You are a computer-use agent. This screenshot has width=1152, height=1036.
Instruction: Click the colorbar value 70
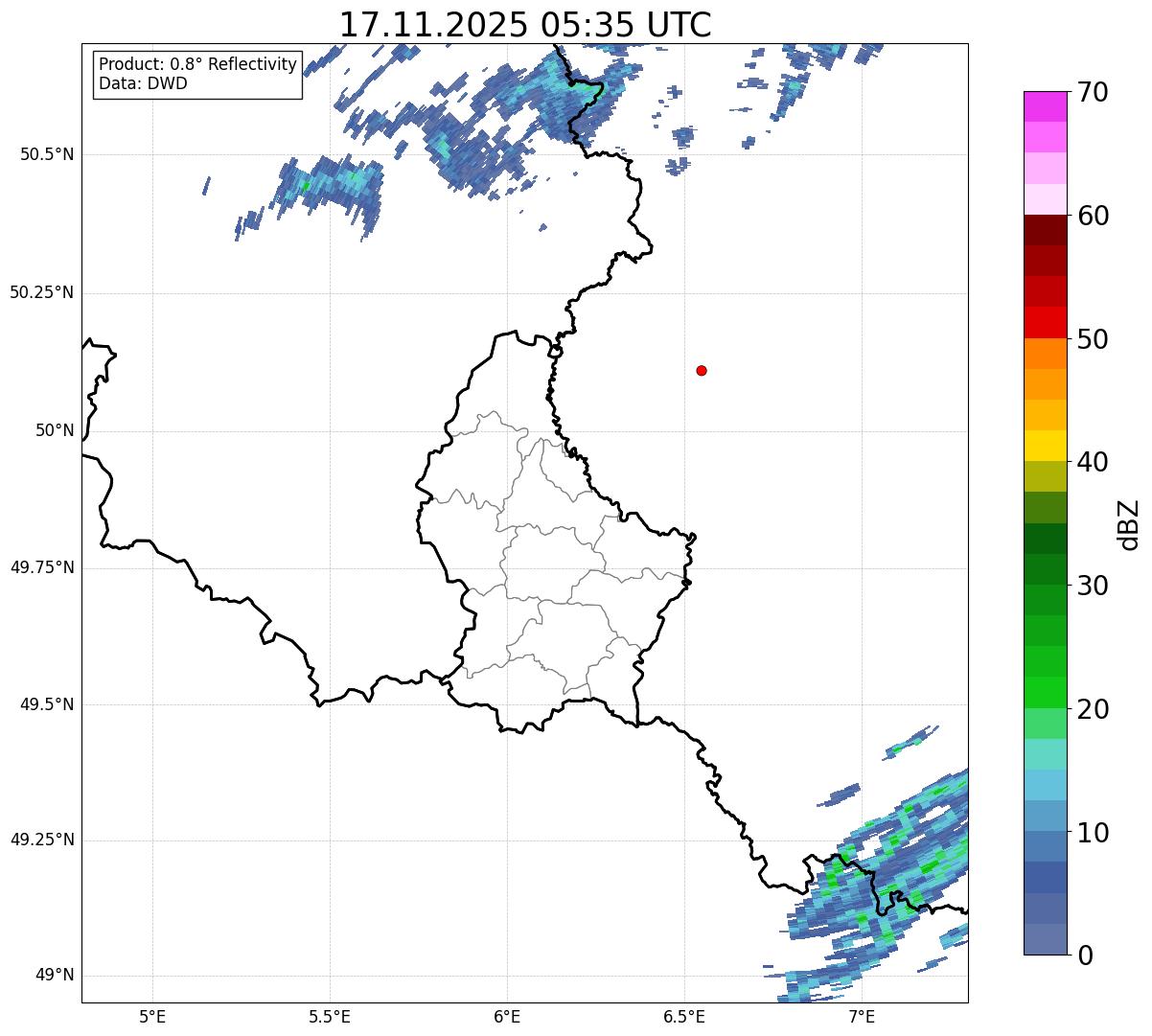pos(1093,92)
